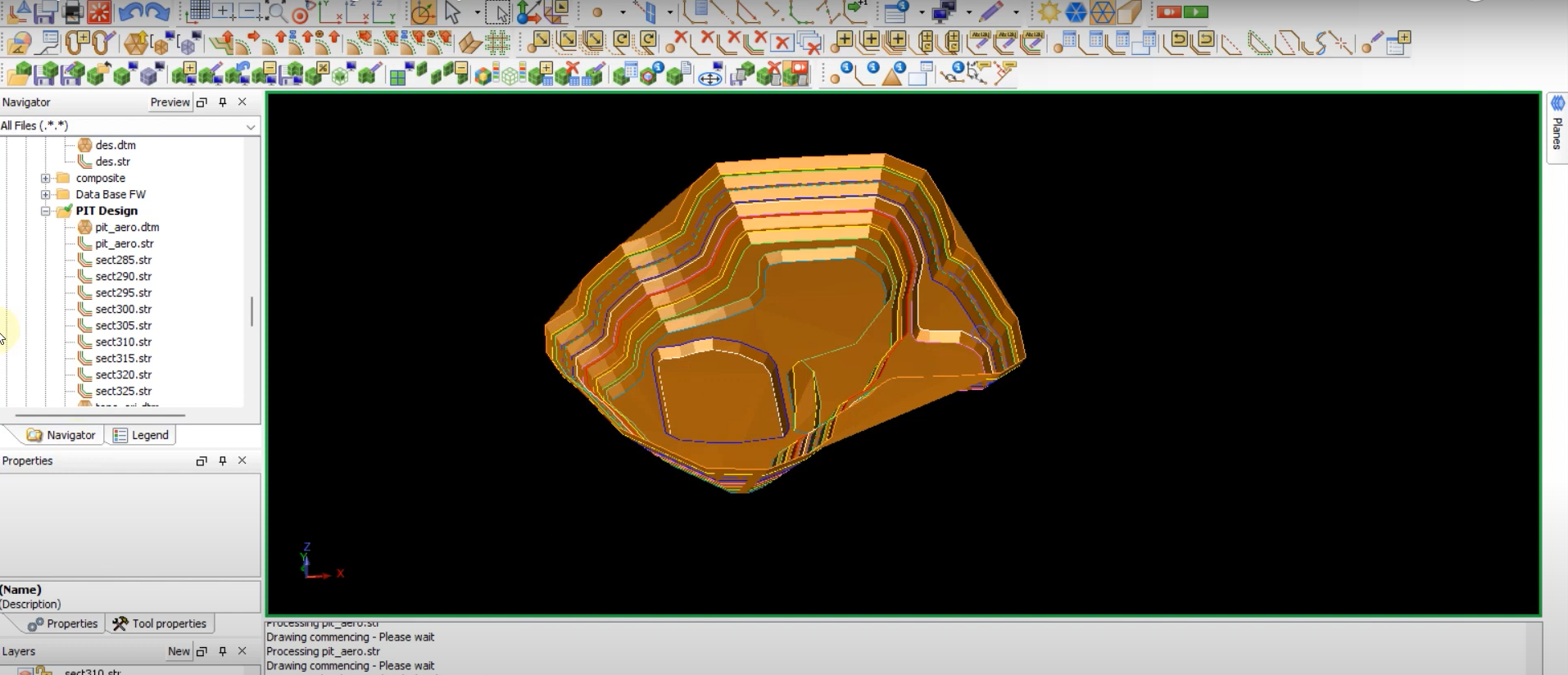The image size is (1568, 675).
Task: Switch to the Legend tab
Action: point(141,435)
